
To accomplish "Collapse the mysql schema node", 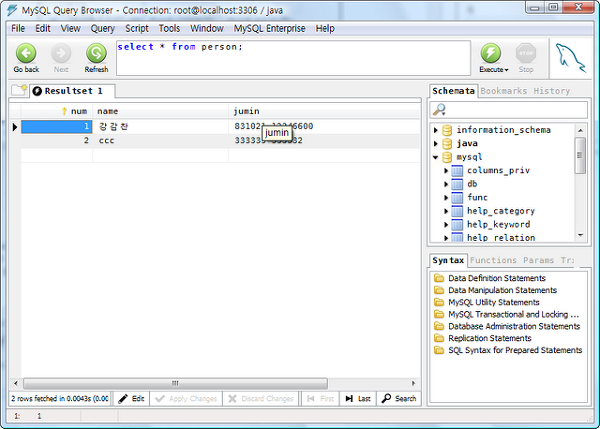I will pyautogui.click(x=435, y=157).
